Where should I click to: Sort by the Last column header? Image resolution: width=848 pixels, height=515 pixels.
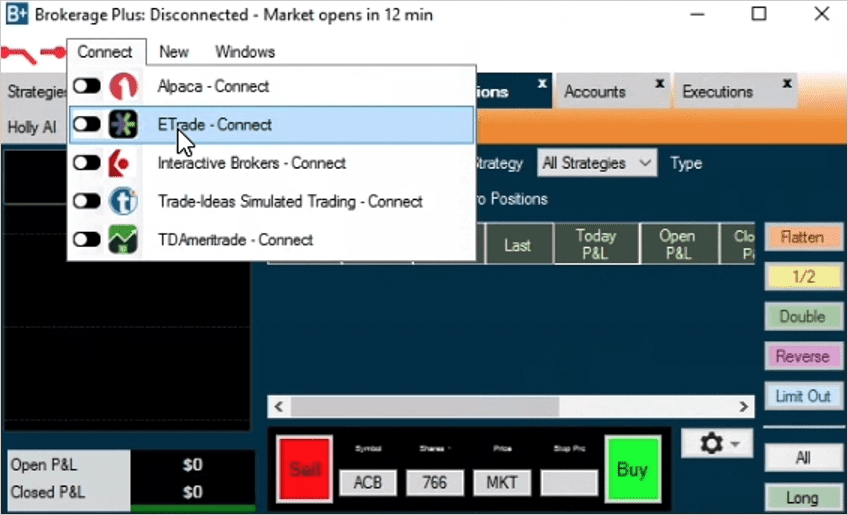(519, 245)
